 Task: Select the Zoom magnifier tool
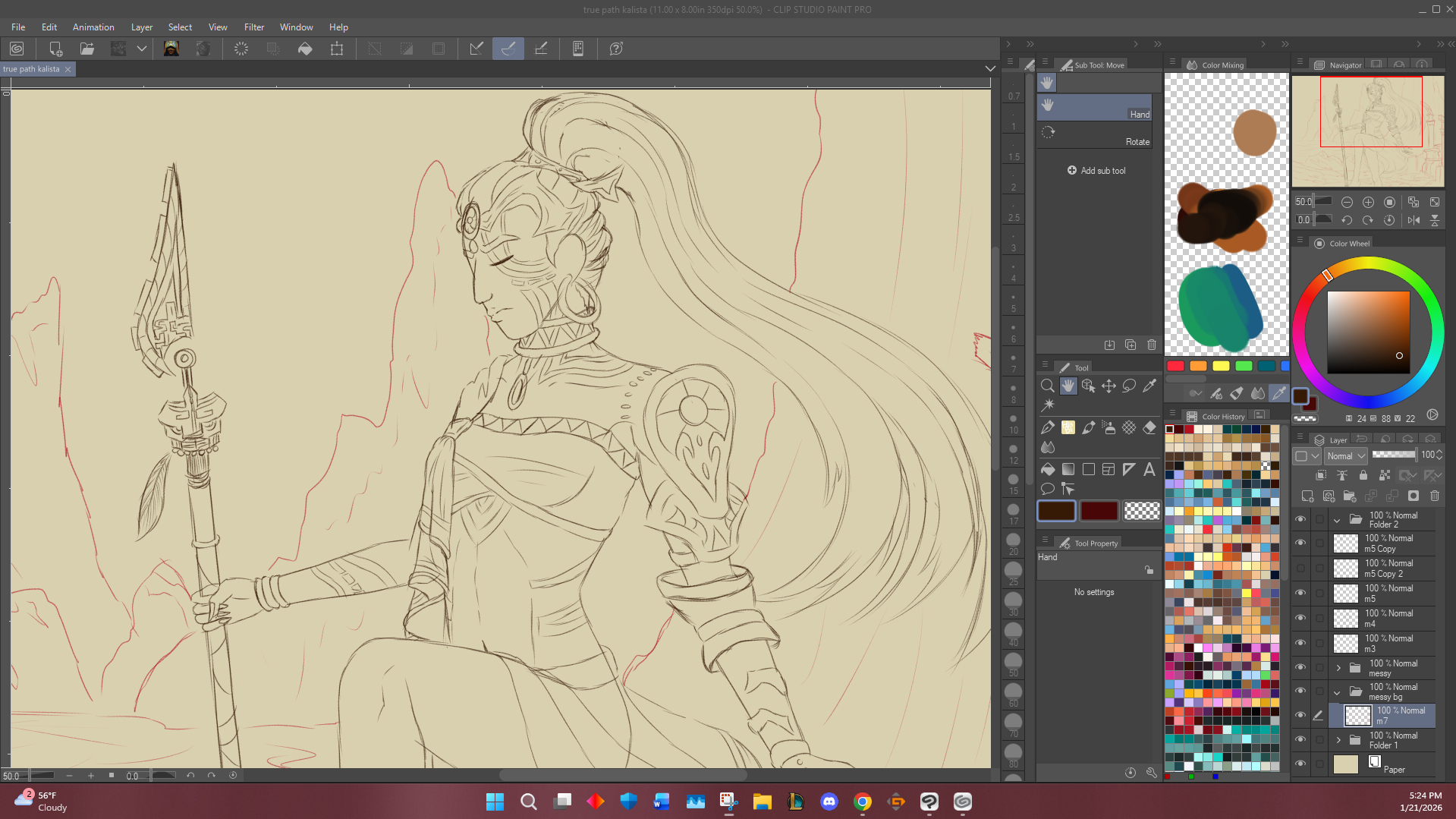coord(1048,386)
